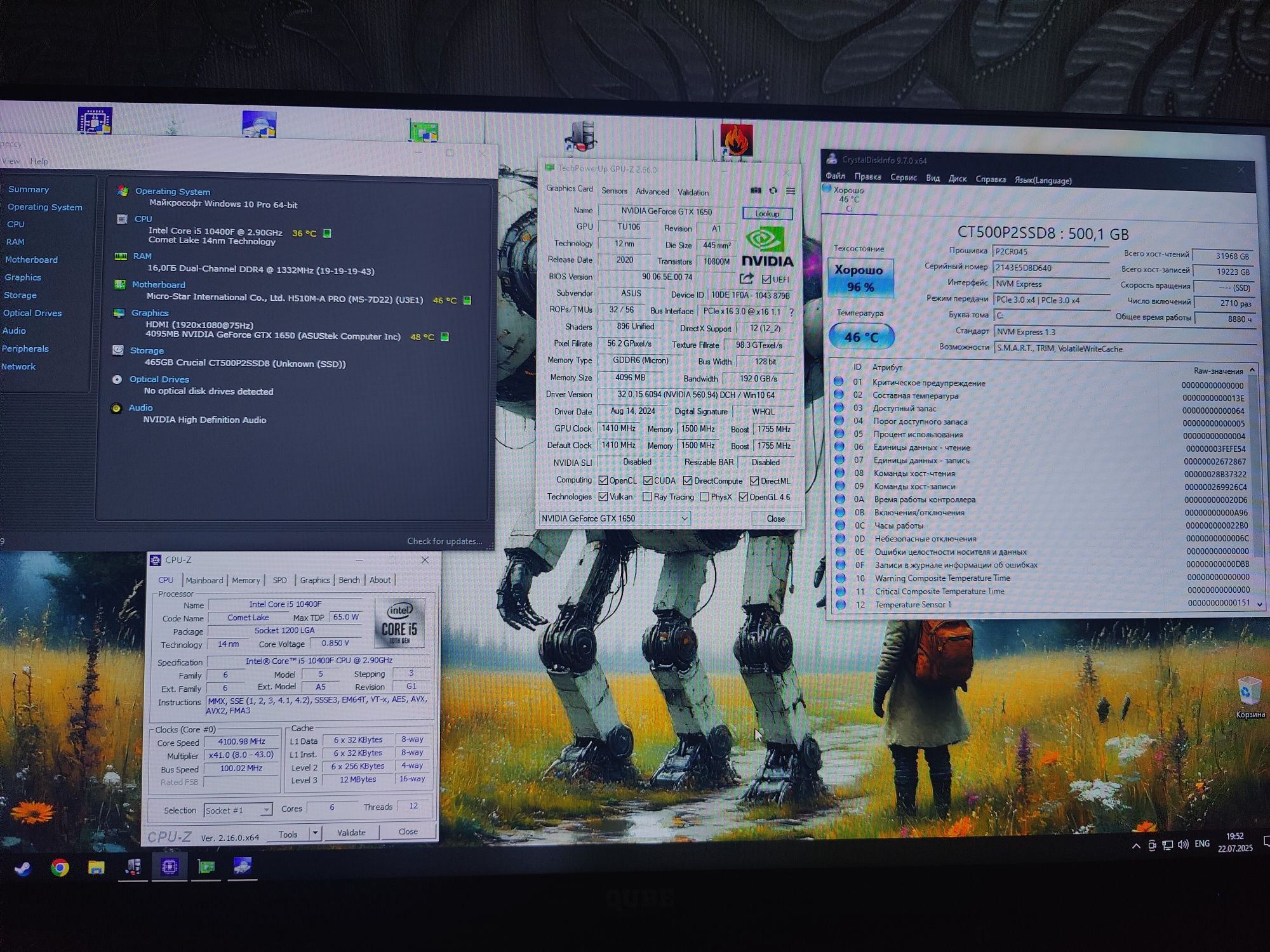Show hidden icons in the system tray
Image resolution: width=1270 pixels, height=952 pixels.
click(x=1136, y=846)
